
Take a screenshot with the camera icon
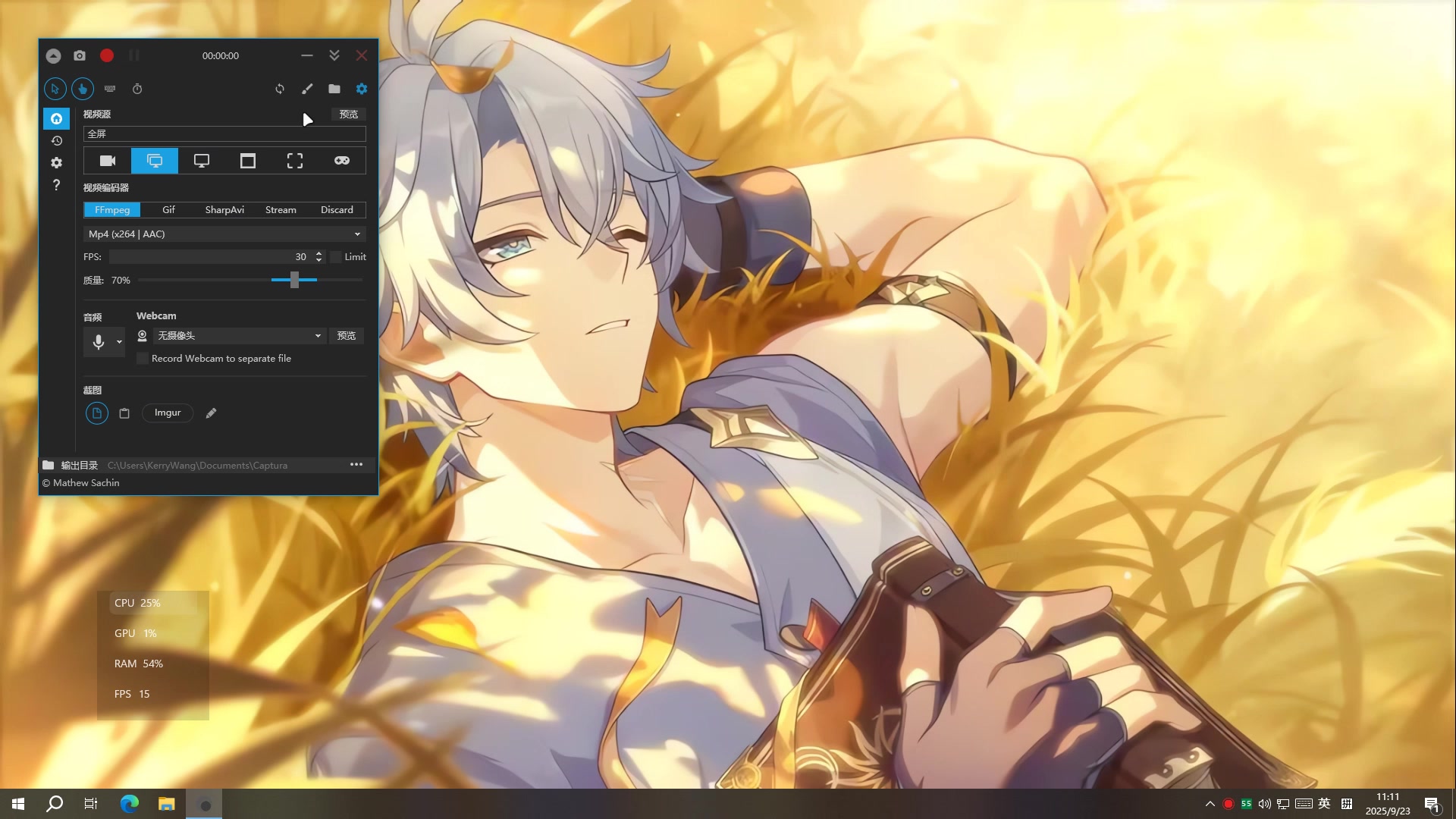click(x=80, y=55)
